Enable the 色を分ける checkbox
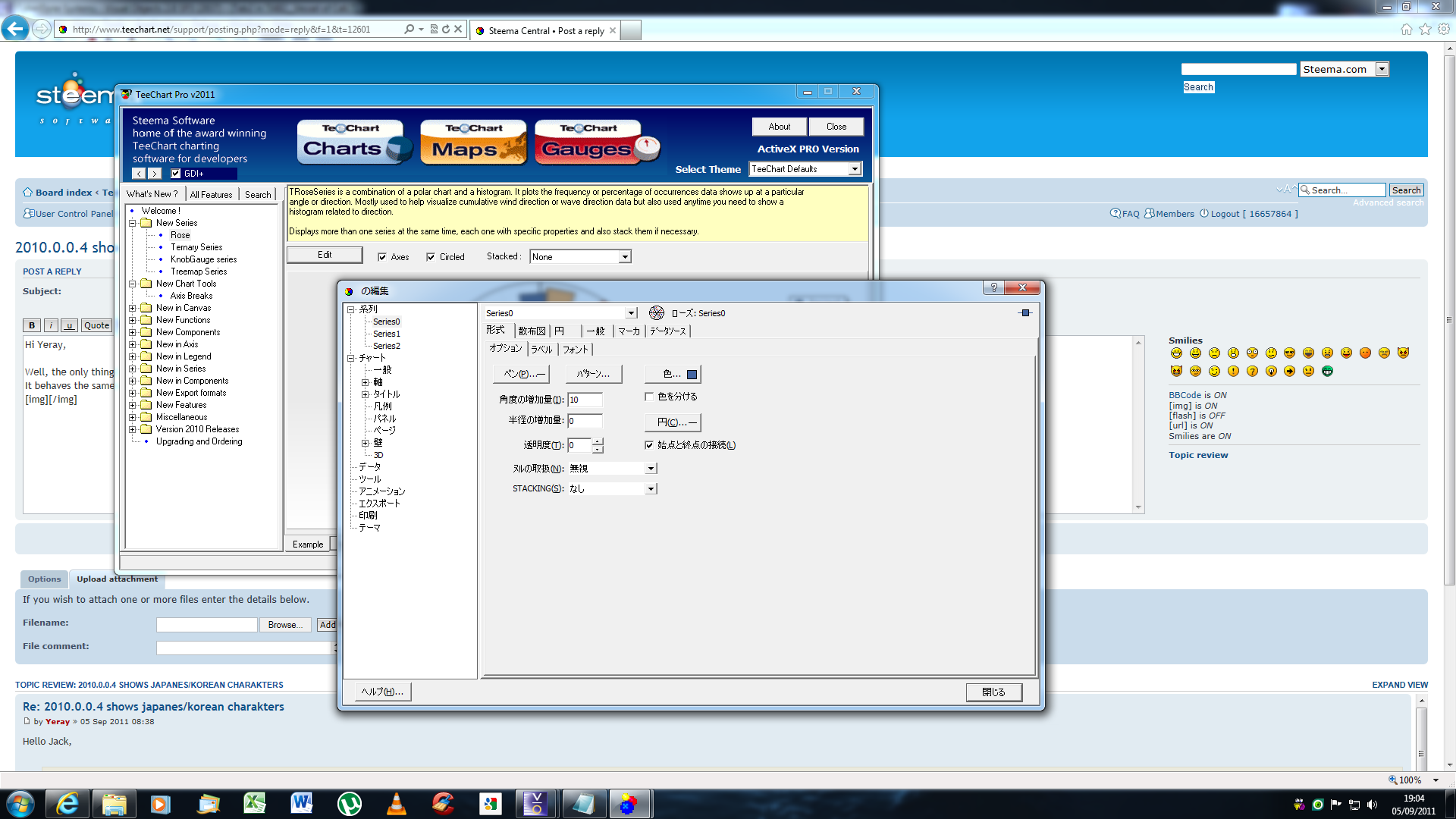The width and height of the screenshot is (1456, 819). 649,397
